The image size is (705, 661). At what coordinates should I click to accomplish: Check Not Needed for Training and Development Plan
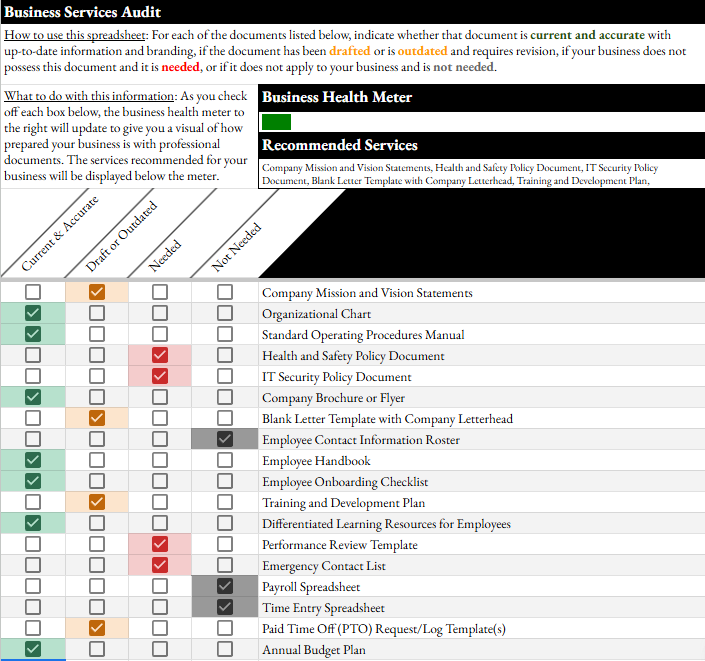point(225,502)
